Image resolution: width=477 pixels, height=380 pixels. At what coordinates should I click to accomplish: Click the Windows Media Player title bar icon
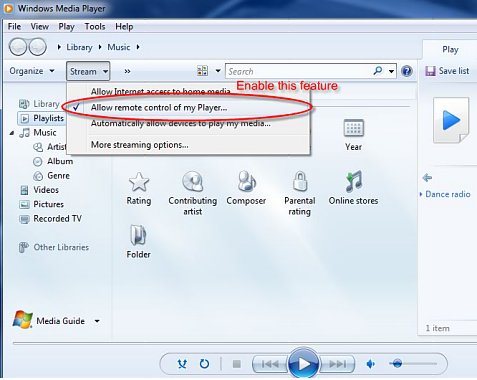pyautogui.click(x=8, y=8)
